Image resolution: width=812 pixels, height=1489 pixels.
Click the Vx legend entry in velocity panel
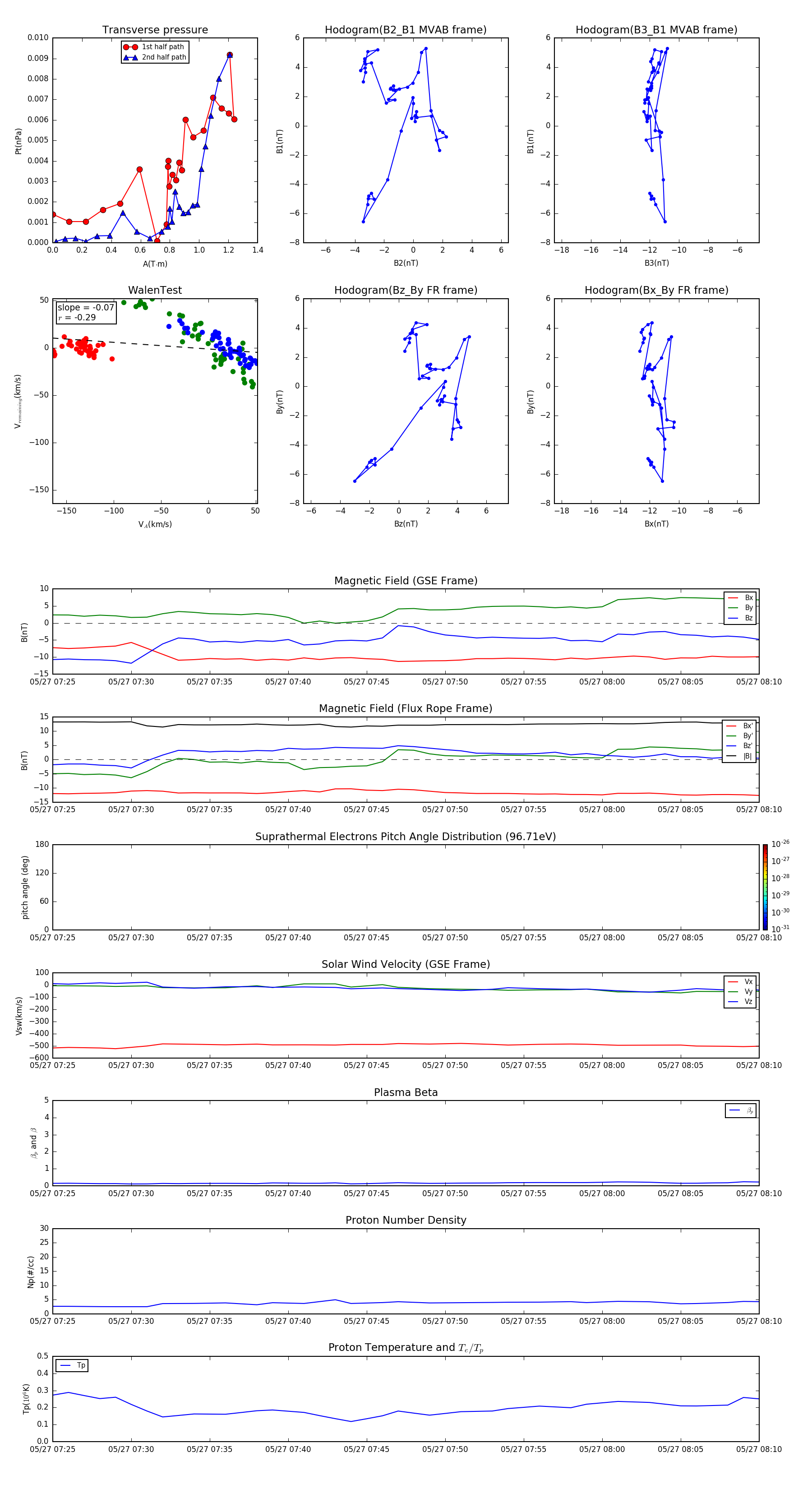tap(740, 981)
